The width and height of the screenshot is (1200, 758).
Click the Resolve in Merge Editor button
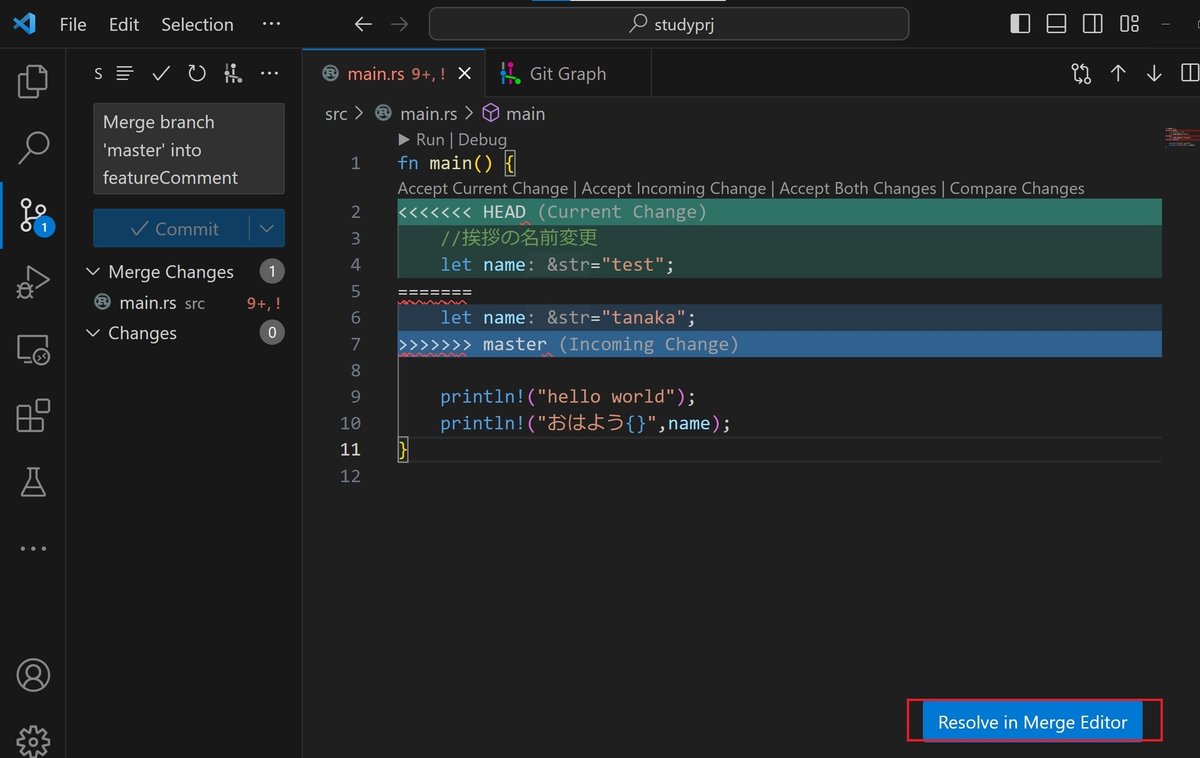(x=1032, y=721)
